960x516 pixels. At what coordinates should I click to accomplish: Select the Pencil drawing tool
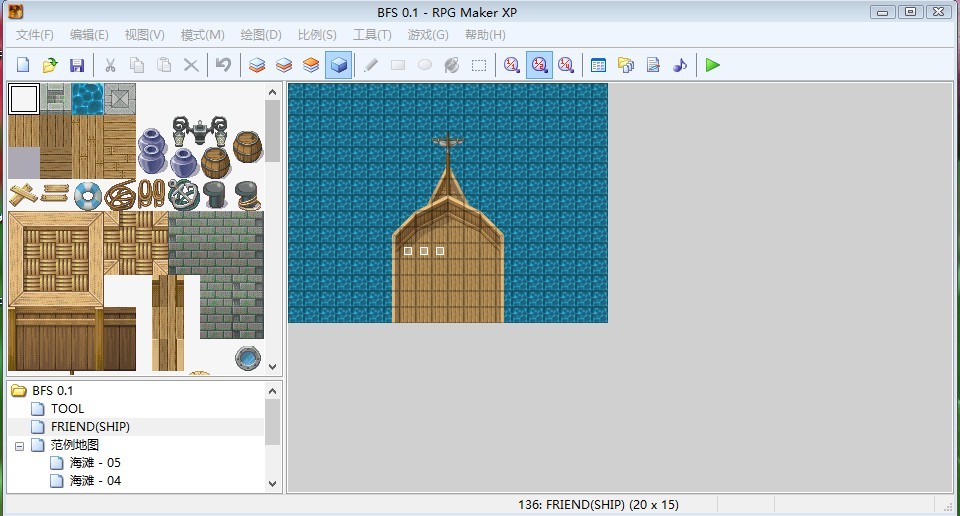(x=371, y=65)
